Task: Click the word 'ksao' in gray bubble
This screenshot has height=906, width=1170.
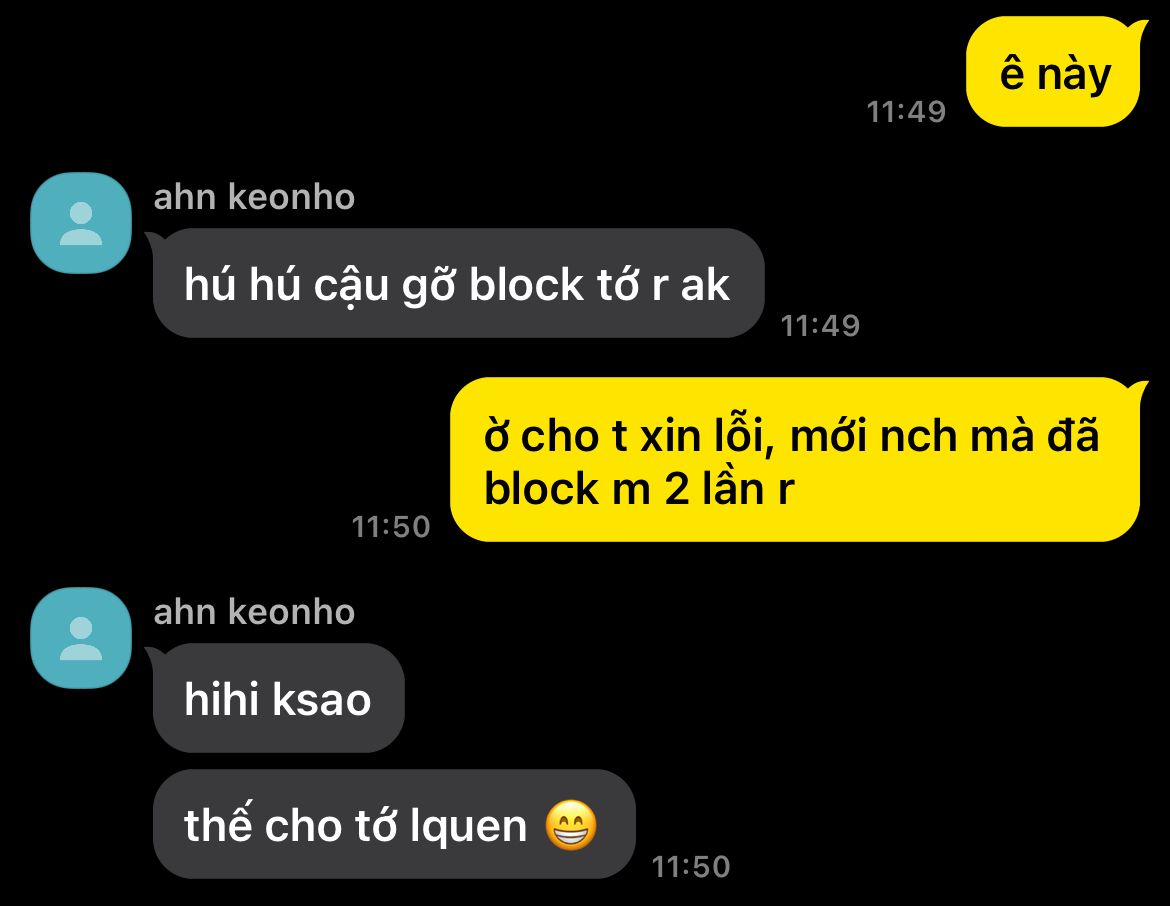Action: [x=322, y=699]
